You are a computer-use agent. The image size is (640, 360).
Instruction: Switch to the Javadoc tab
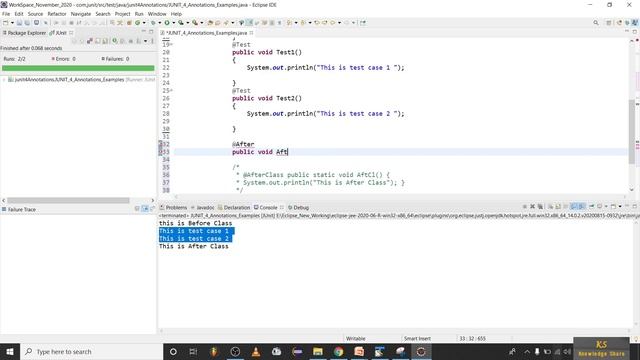point(203,207)
